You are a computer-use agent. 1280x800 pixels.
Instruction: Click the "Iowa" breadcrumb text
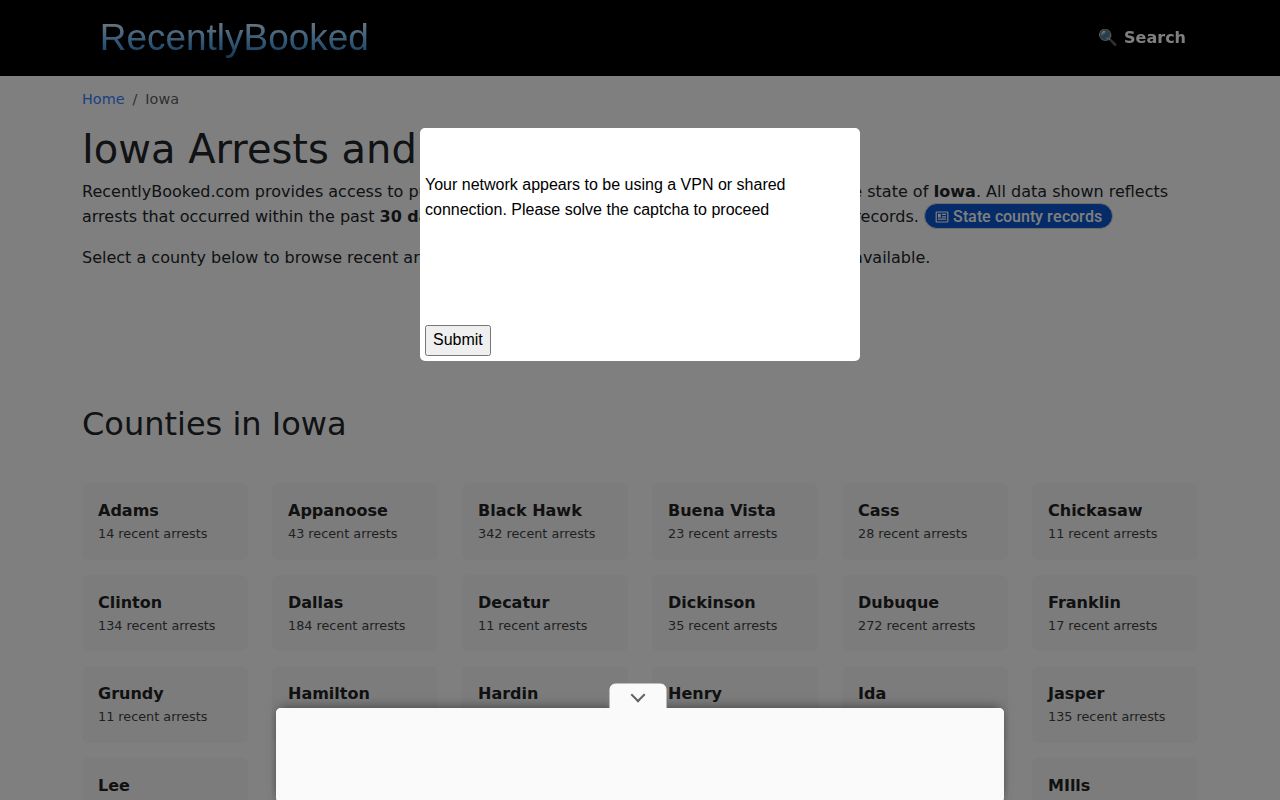coord(162,99)
